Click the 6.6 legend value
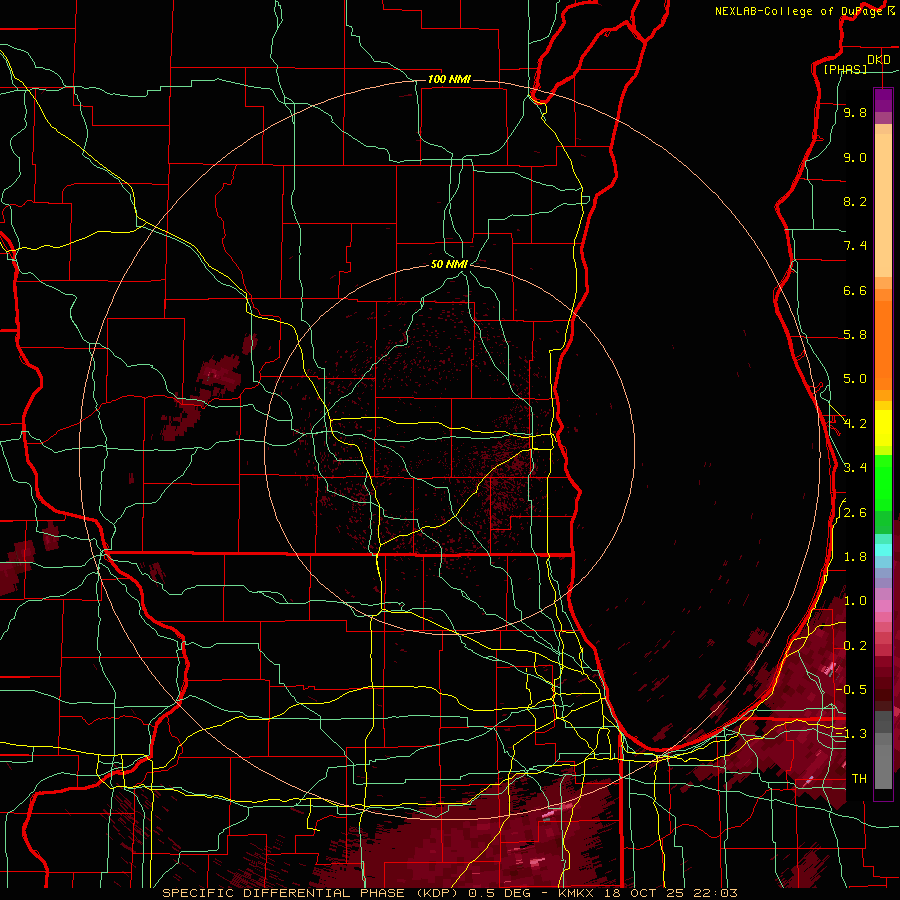 [x=855, y=290]
